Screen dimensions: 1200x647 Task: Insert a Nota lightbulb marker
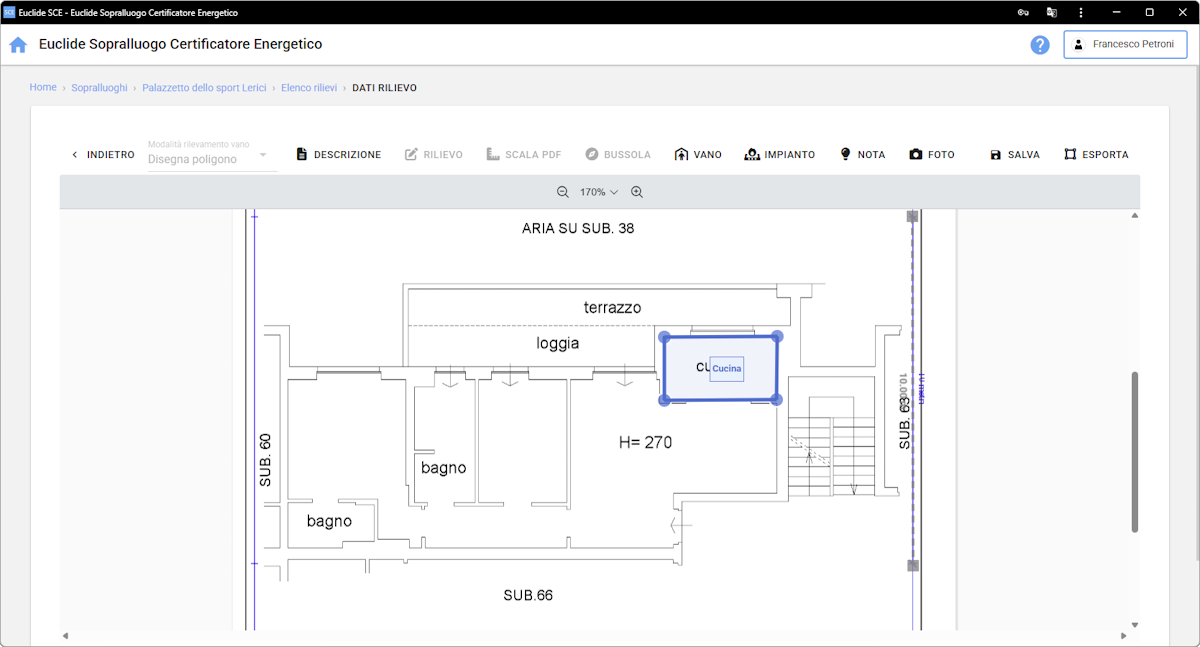click(x=861, y=155)
